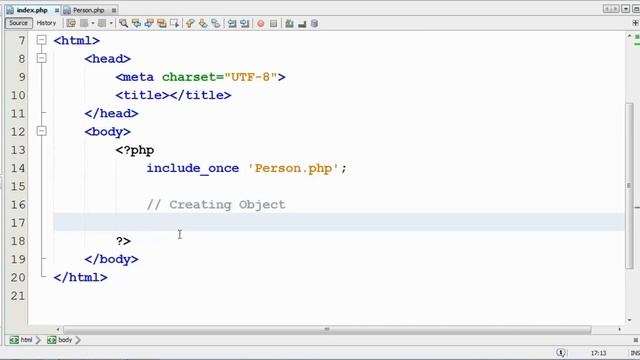The height and width of the screenshot is (360, 640).
Task: Toggle Highlight Search icon
Action: point(162,23)
